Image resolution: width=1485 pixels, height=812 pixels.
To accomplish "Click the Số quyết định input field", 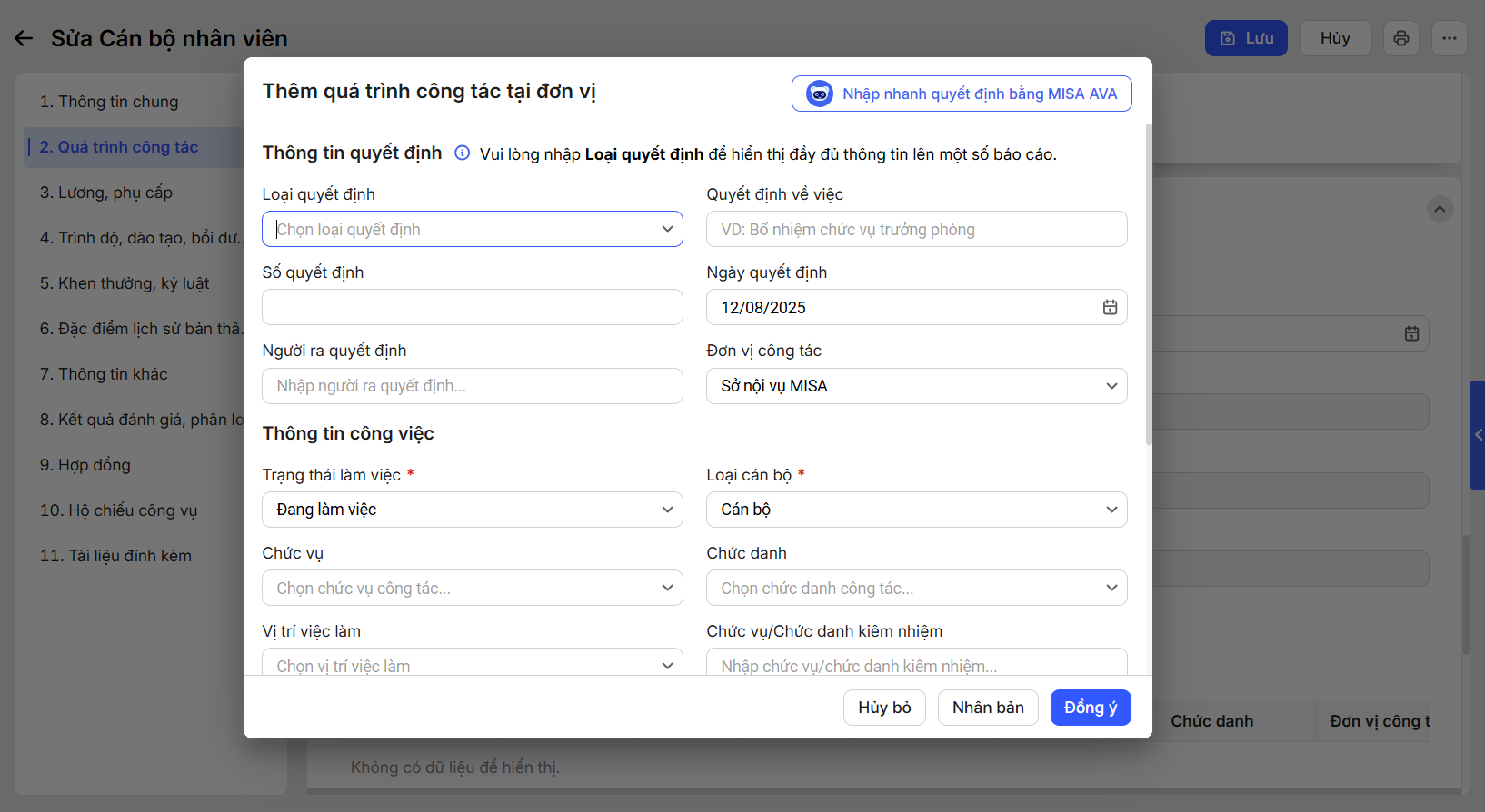I will click(472, 307).
